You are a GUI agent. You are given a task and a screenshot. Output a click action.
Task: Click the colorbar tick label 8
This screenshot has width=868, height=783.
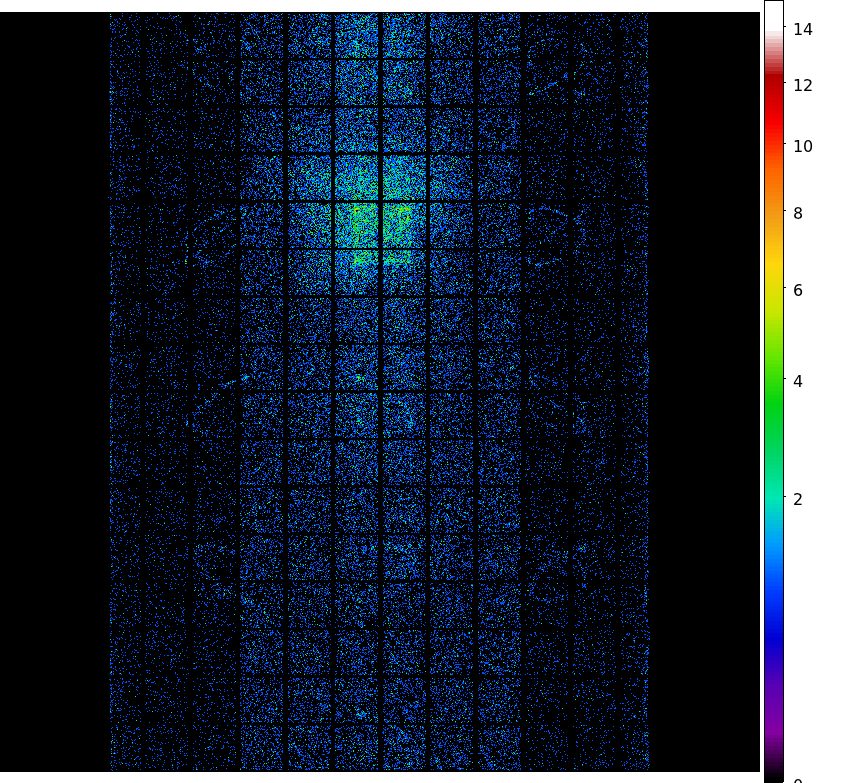click(797, 213)
